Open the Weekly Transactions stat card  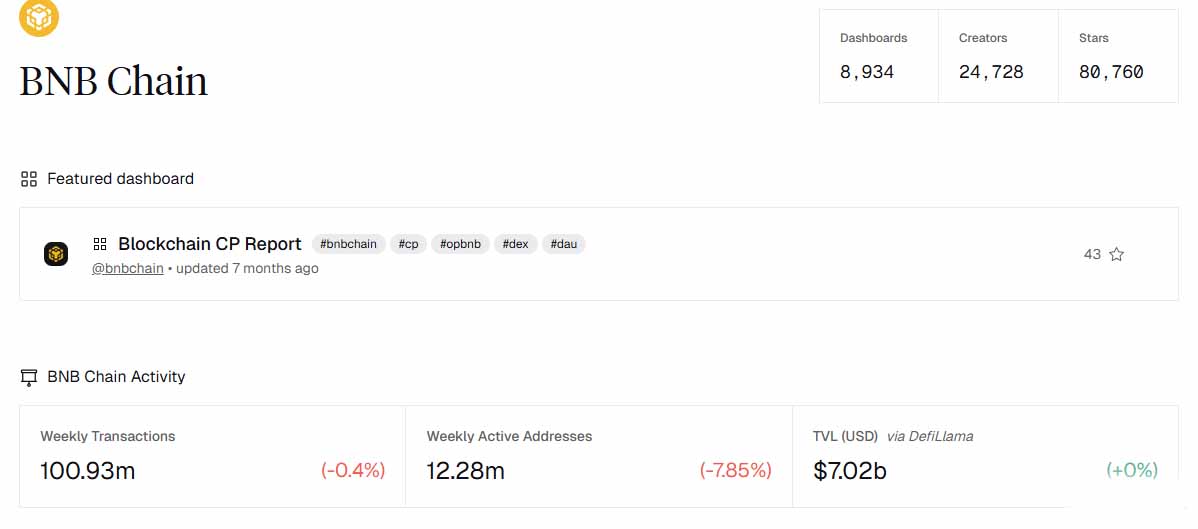(212, 456)
